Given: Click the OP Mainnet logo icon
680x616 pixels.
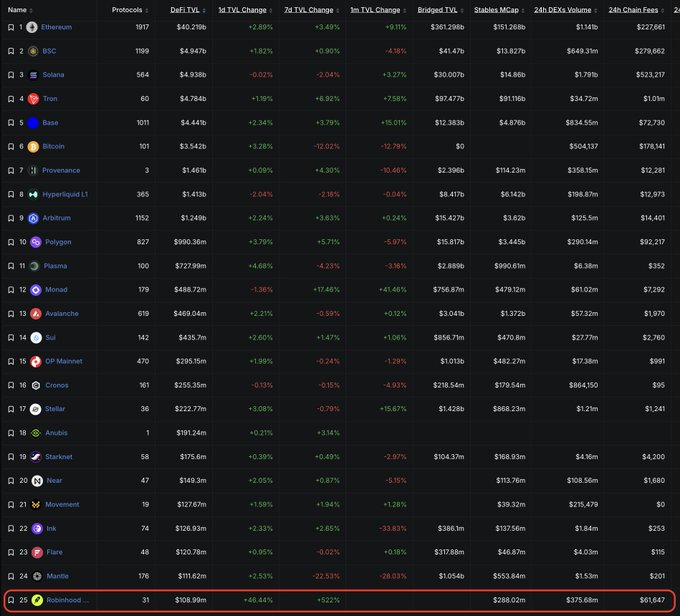Looking at the screenshot, I should [x=36, y=361].
